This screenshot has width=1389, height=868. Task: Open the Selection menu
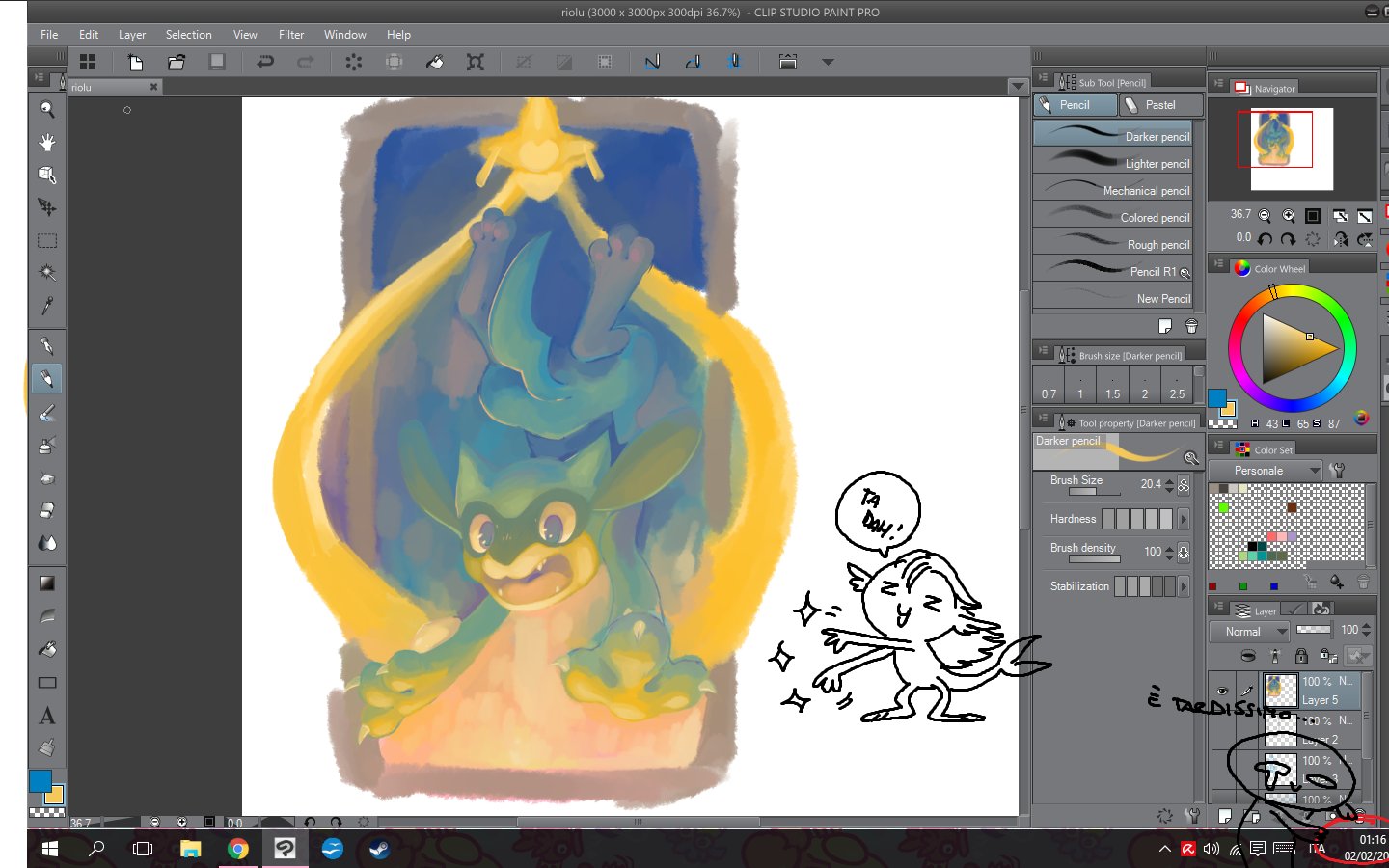(x=188, y=34)
